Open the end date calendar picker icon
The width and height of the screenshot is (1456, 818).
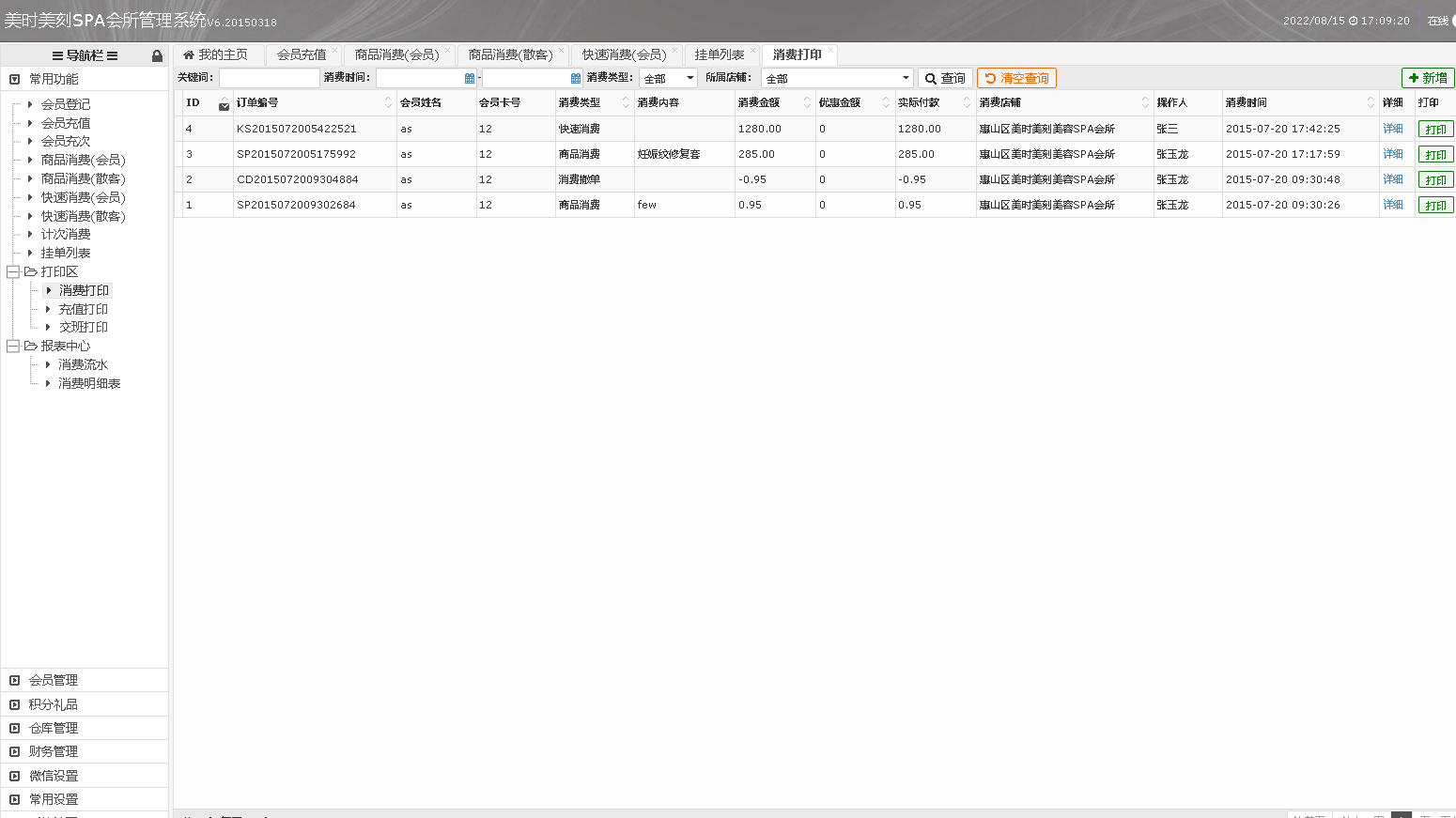click(x=576, y=79)
